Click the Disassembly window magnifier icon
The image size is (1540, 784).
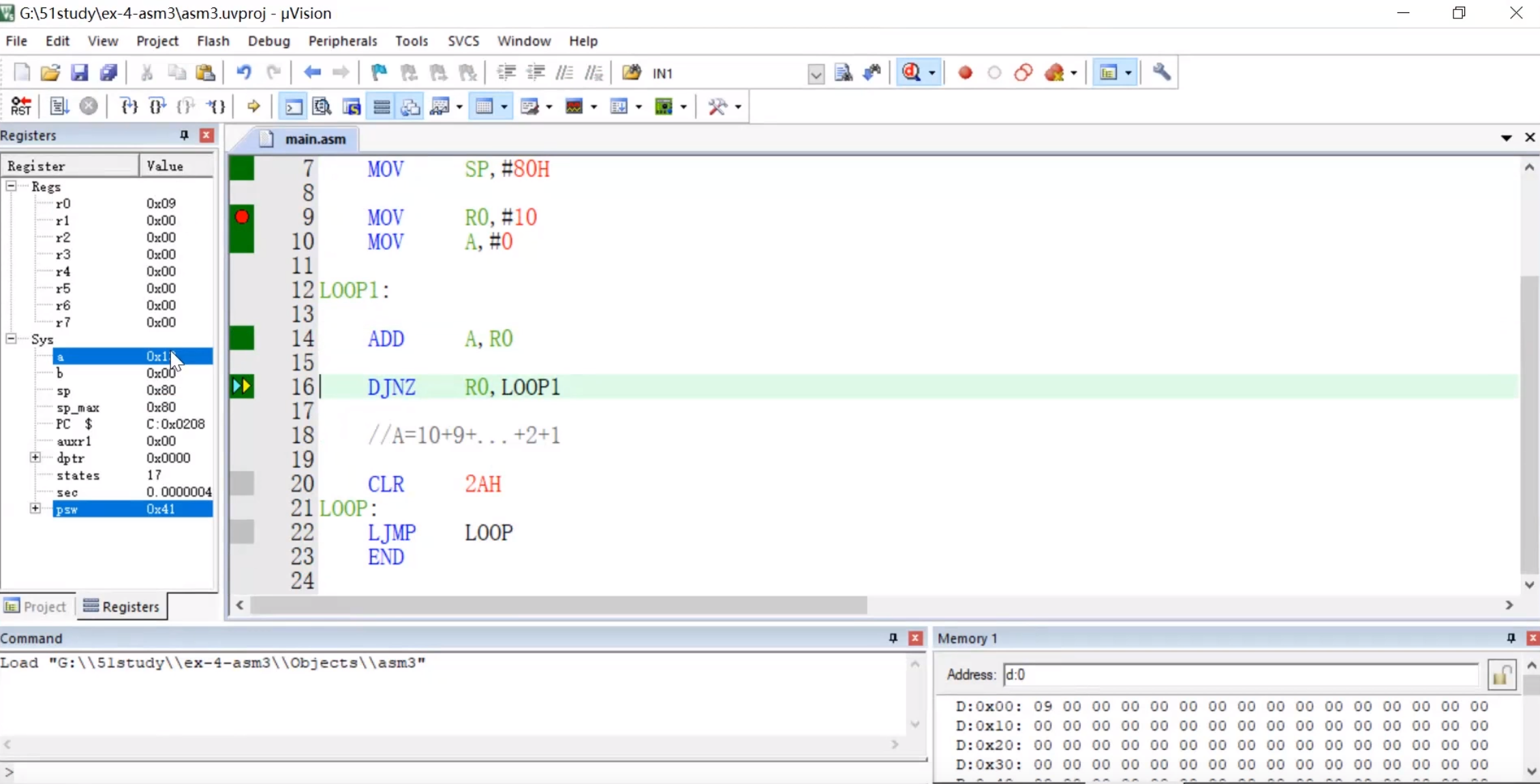click(322, 106)
